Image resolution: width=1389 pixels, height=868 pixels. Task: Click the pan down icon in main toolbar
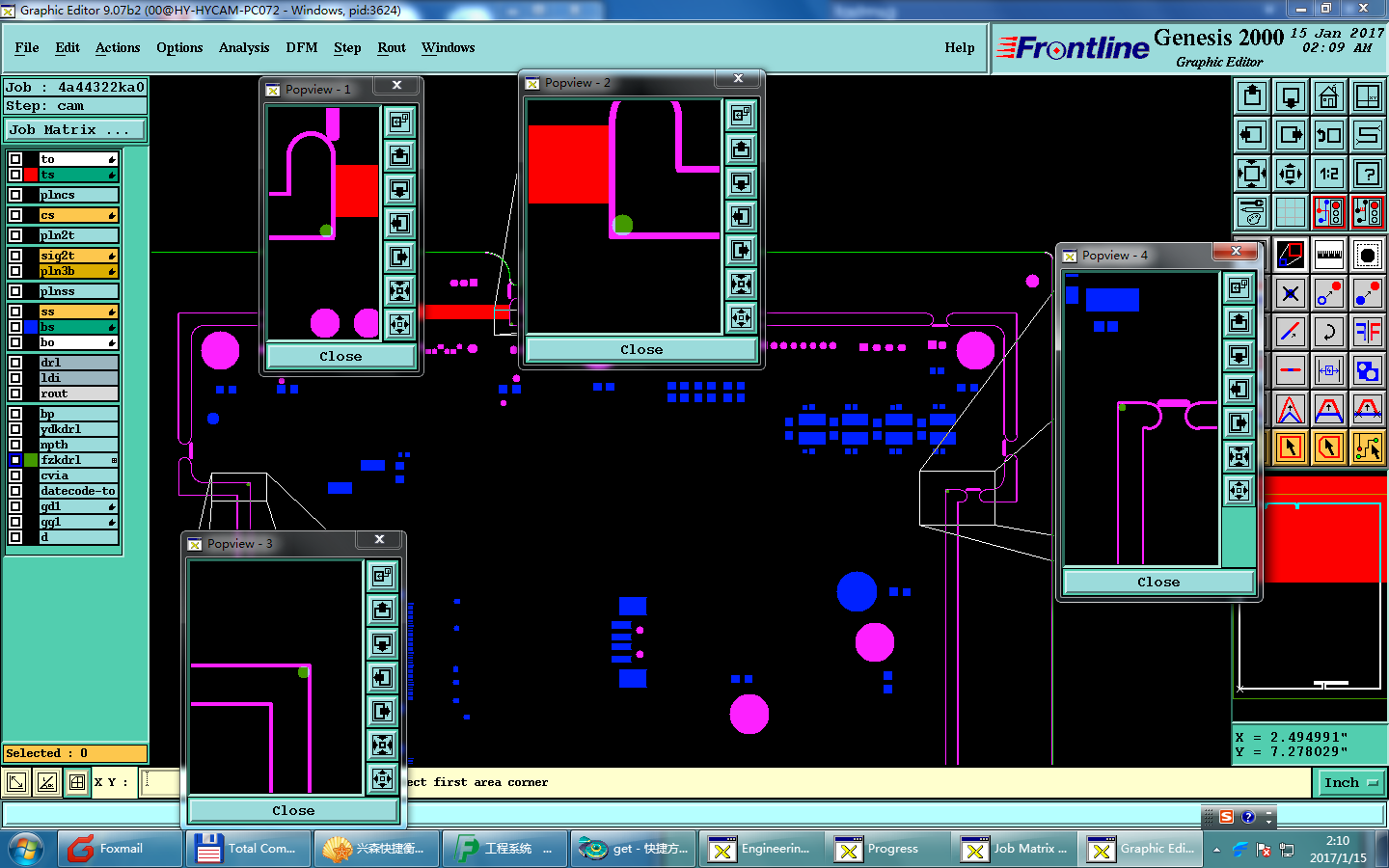(1291, 96)
